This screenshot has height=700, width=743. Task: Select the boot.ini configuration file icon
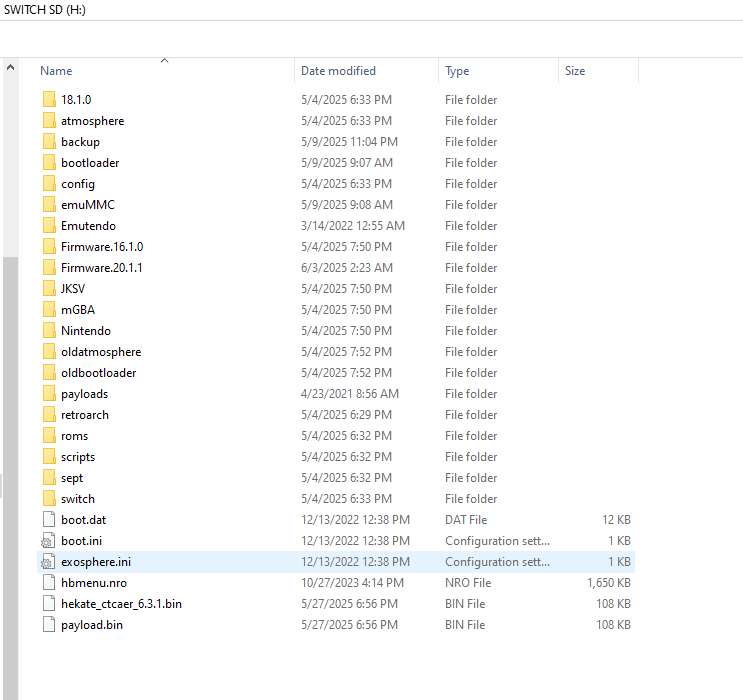point(48,540)
